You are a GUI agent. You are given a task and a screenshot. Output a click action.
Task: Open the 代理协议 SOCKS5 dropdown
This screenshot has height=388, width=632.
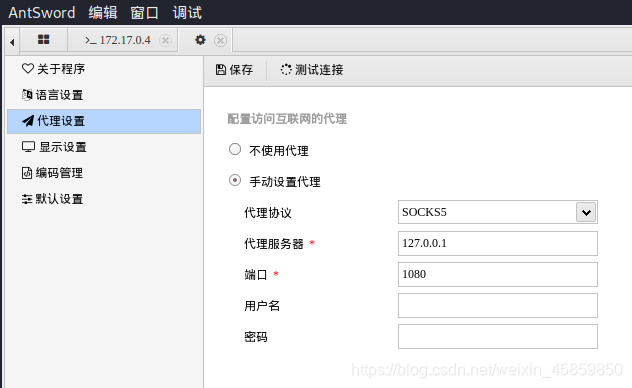(x=498, y=212)
